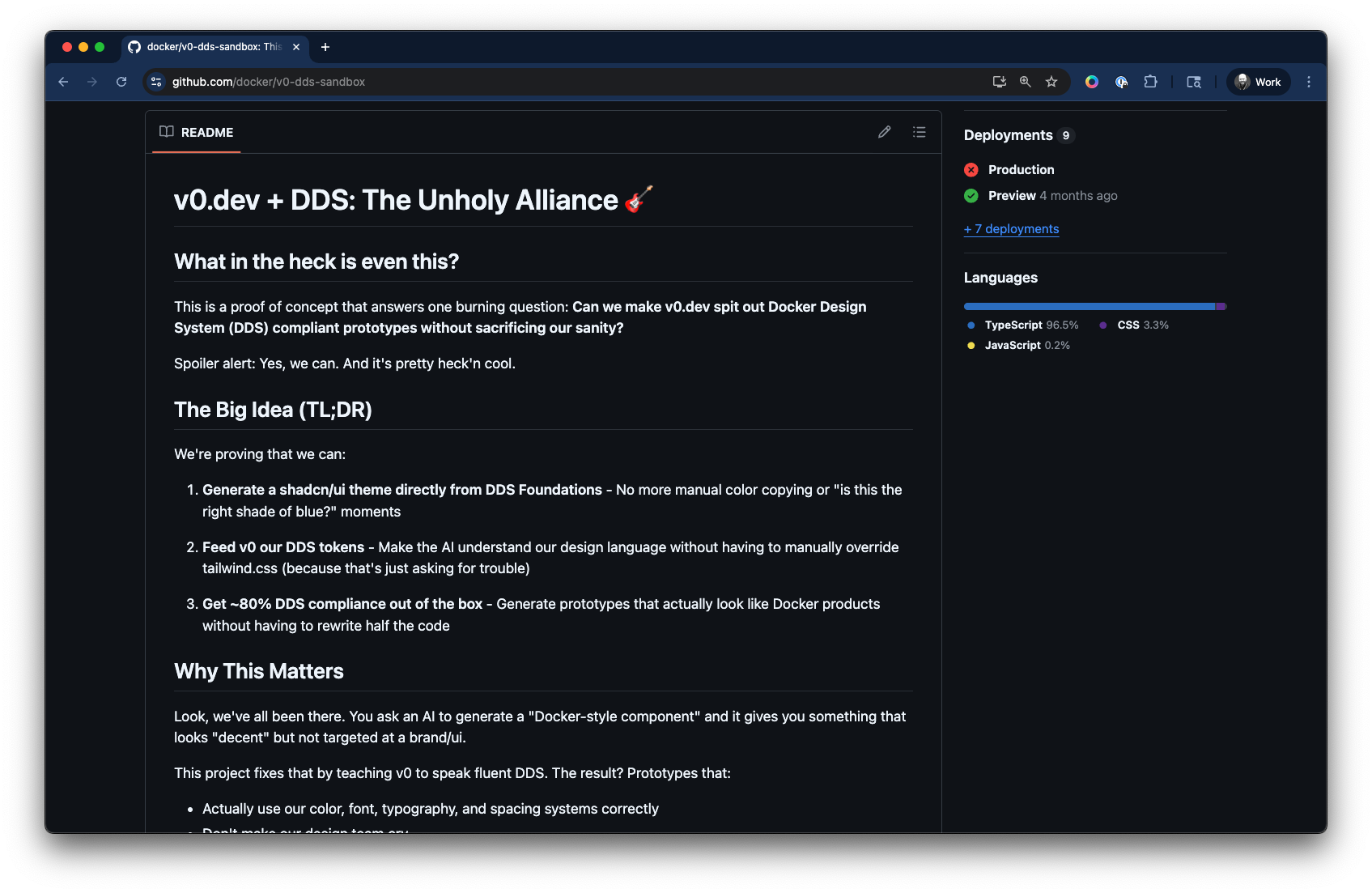Click the side panel search icon

point(1193,82)
